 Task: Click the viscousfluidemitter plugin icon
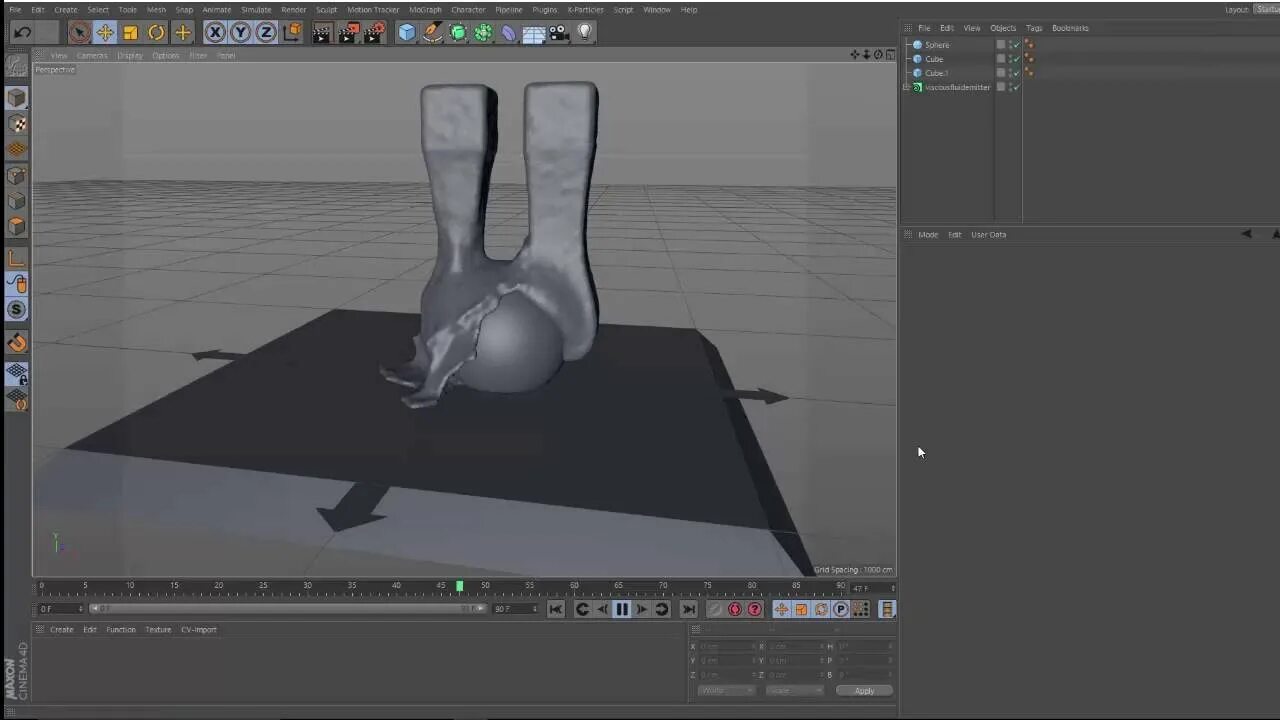tap(917, 87)
